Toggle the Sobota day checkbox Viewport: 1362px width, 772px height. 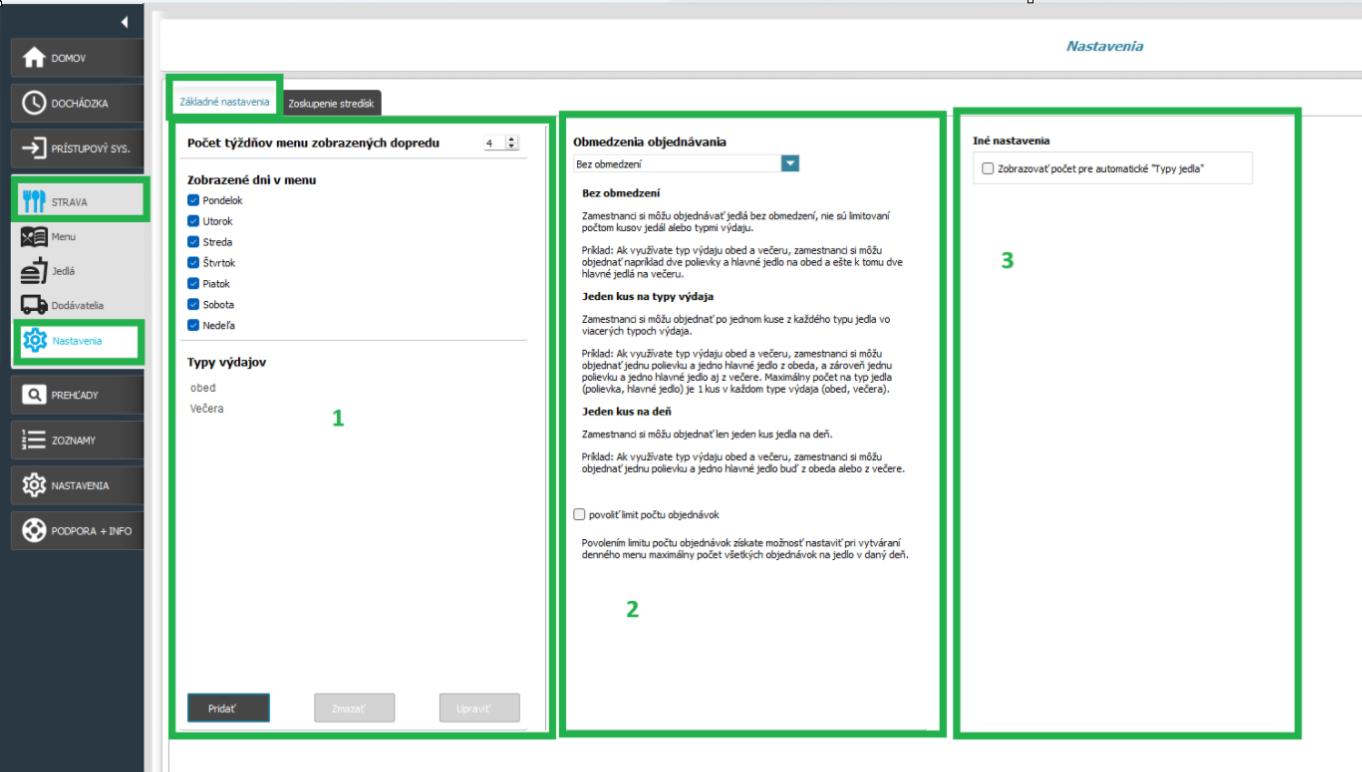point(193,304)
